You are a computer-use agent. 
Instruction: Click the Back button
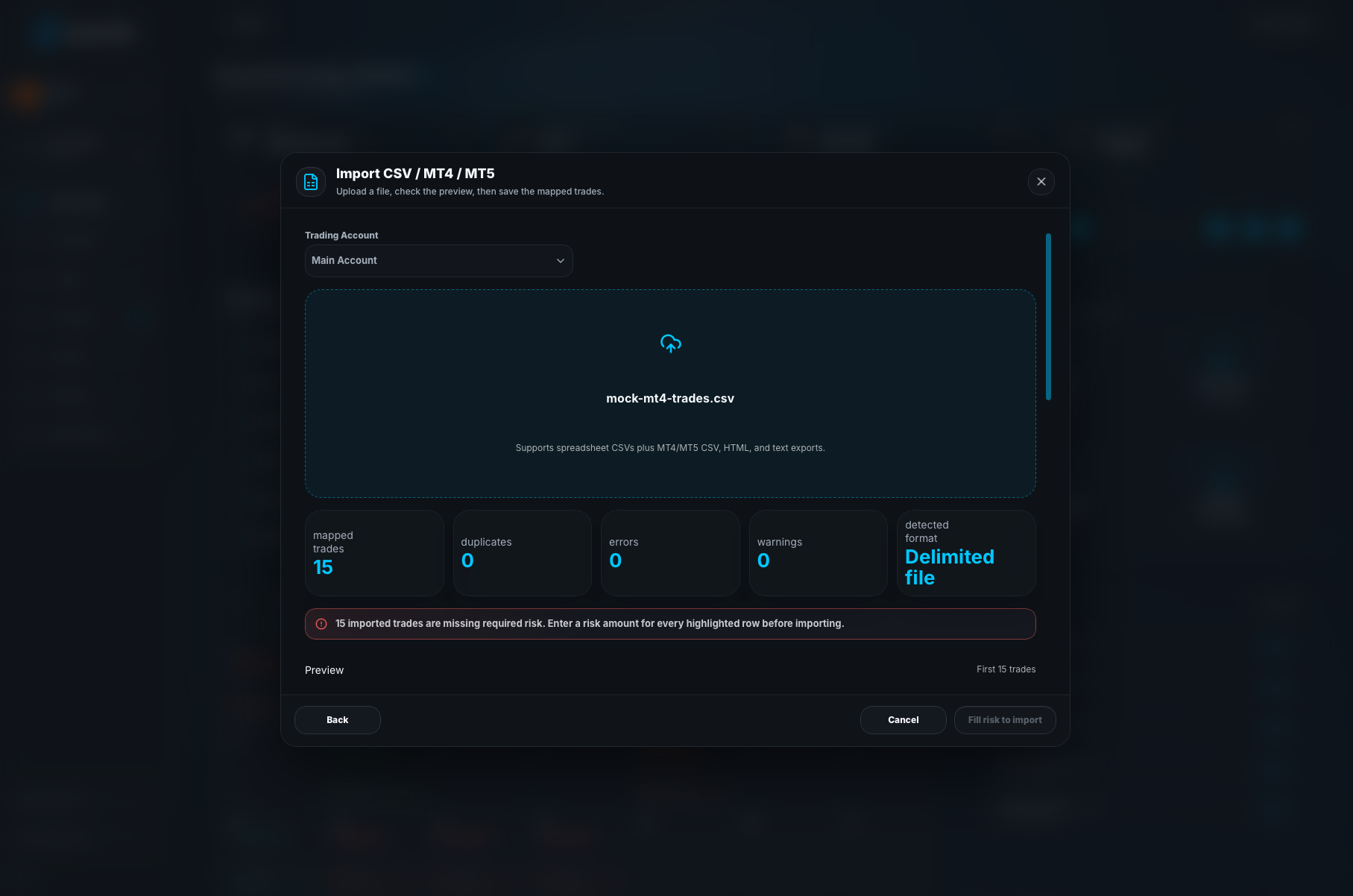(338, 720)
